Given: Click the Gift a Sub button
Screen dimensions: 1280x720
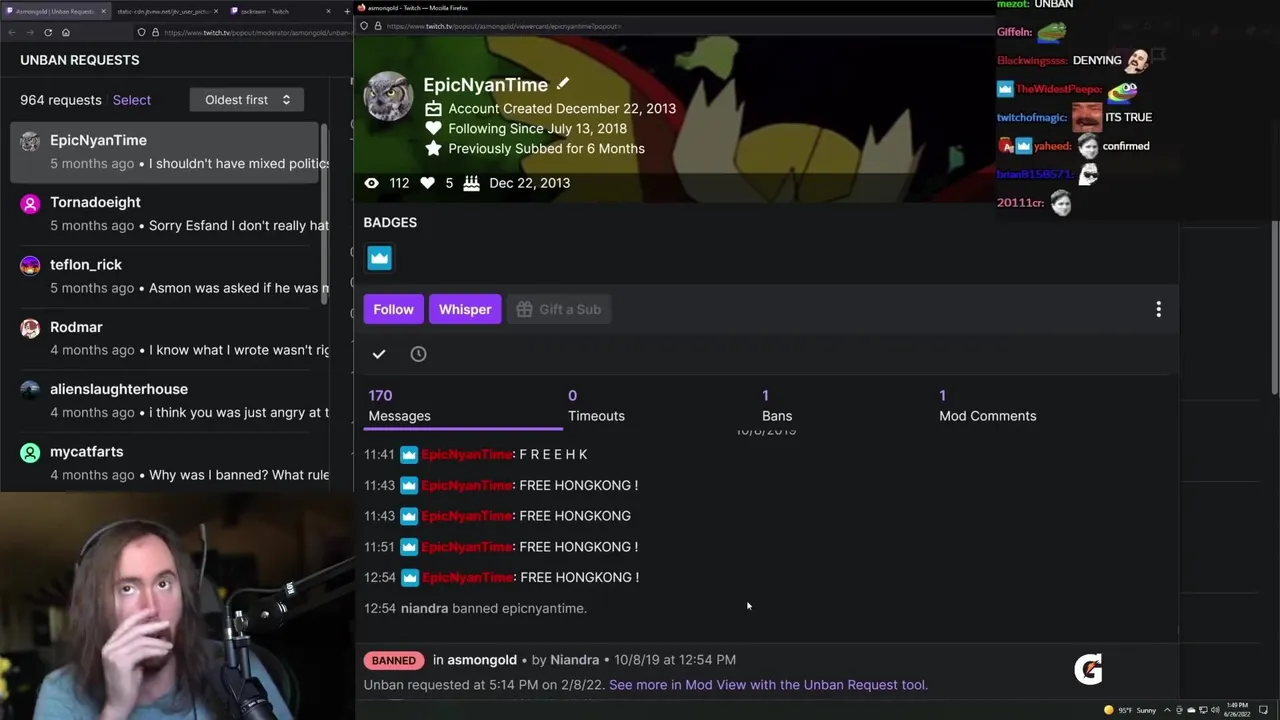Looking at the screenshot, I should [x=559, y=309].
